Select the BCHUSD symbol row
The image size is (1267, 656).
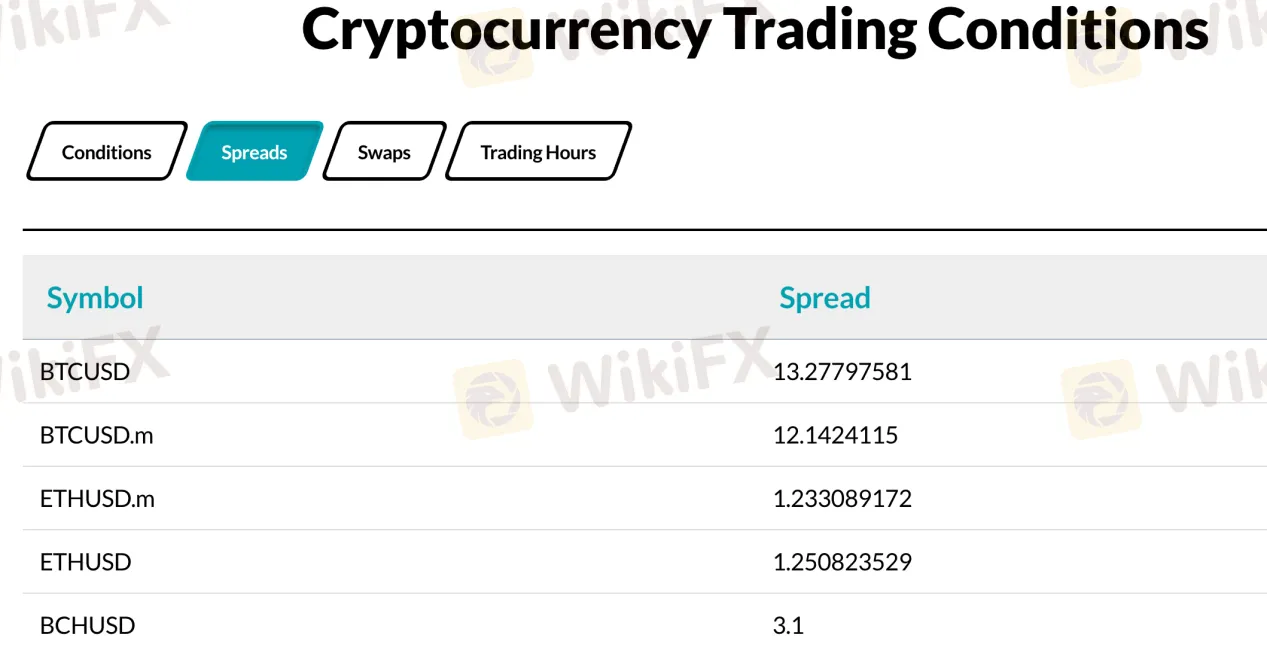coord(645,625)
